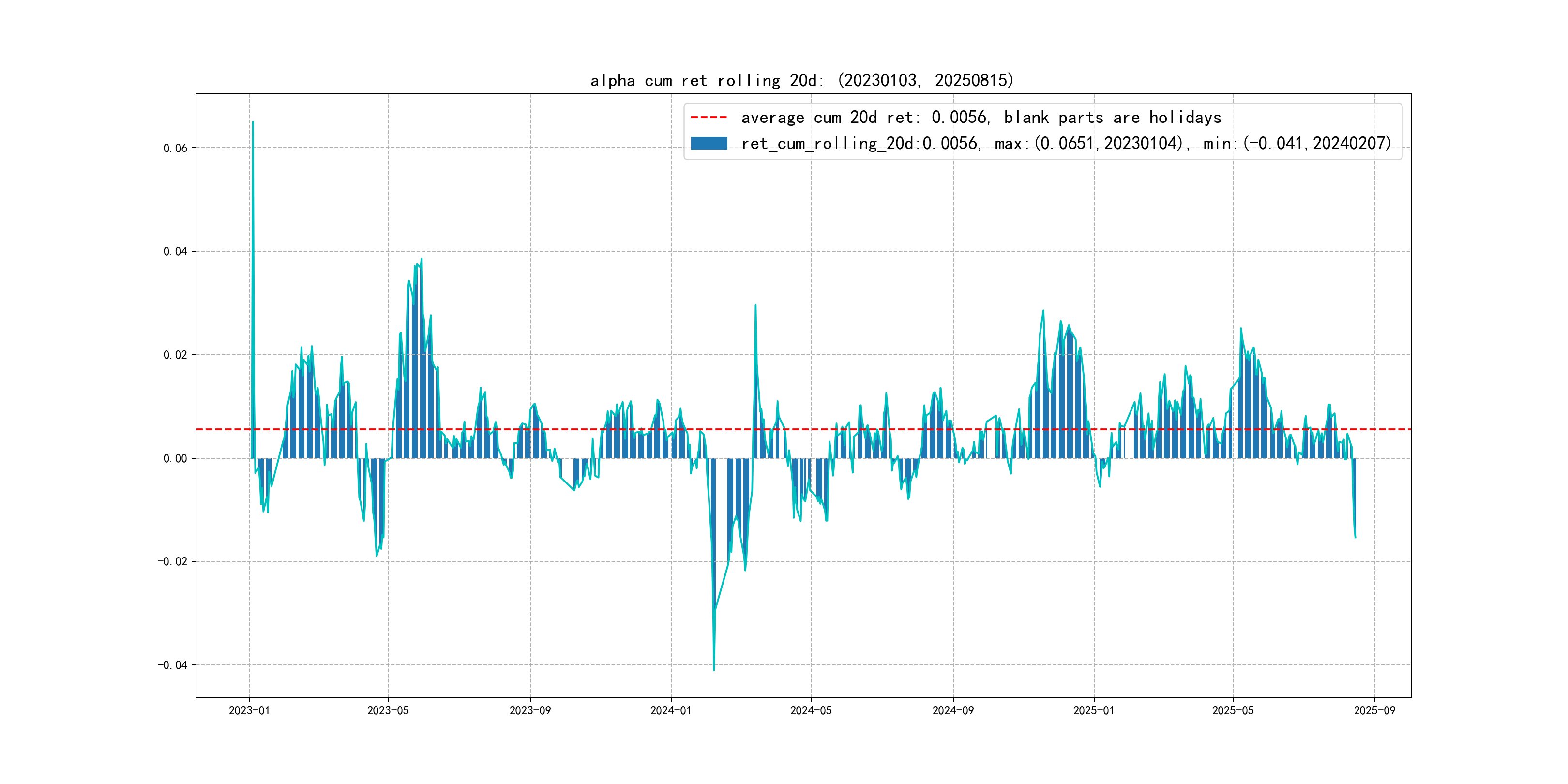Screen dimensions: 1568x784
Task: Click the tallest spike peak in January 2023
Action: (253, 122)
